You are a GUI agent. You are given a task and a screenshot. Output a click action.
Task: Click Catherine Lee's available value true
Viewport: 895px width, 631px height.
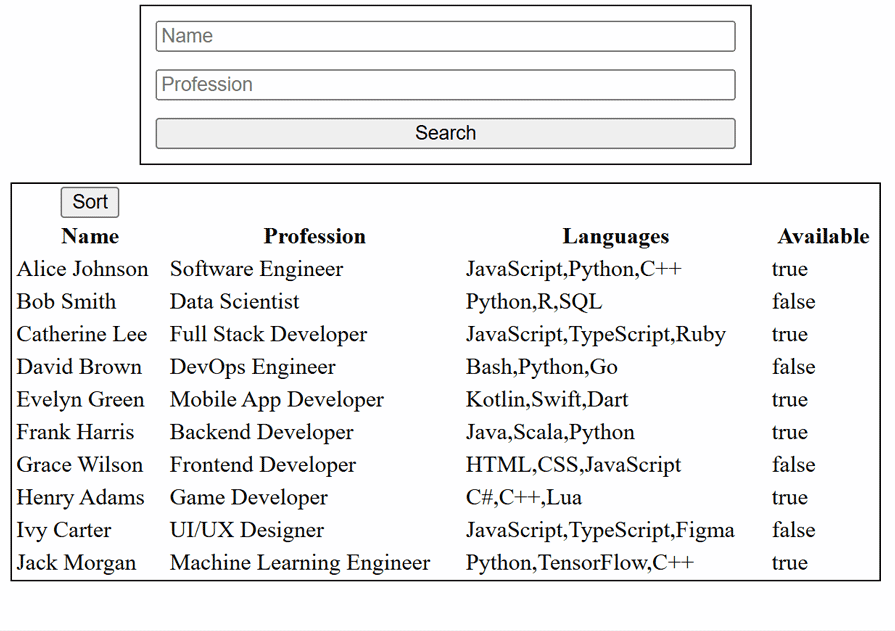[790, 334]
